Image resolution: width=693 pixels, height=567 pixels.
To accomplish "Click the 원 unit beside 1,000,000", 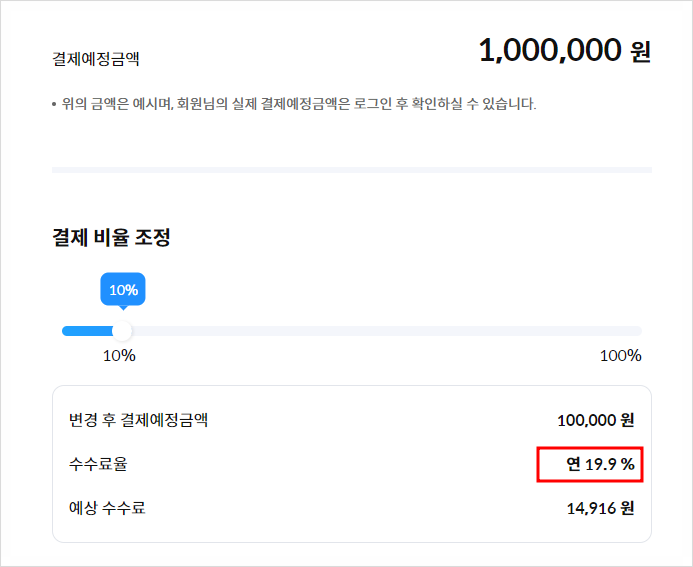I will (641, 52).
